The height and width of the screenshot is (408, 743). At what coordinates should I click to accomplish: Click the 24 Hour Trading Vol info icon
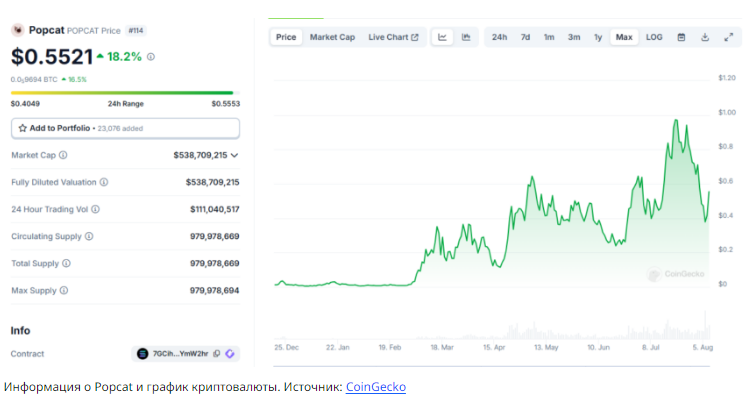coord(95,209)
